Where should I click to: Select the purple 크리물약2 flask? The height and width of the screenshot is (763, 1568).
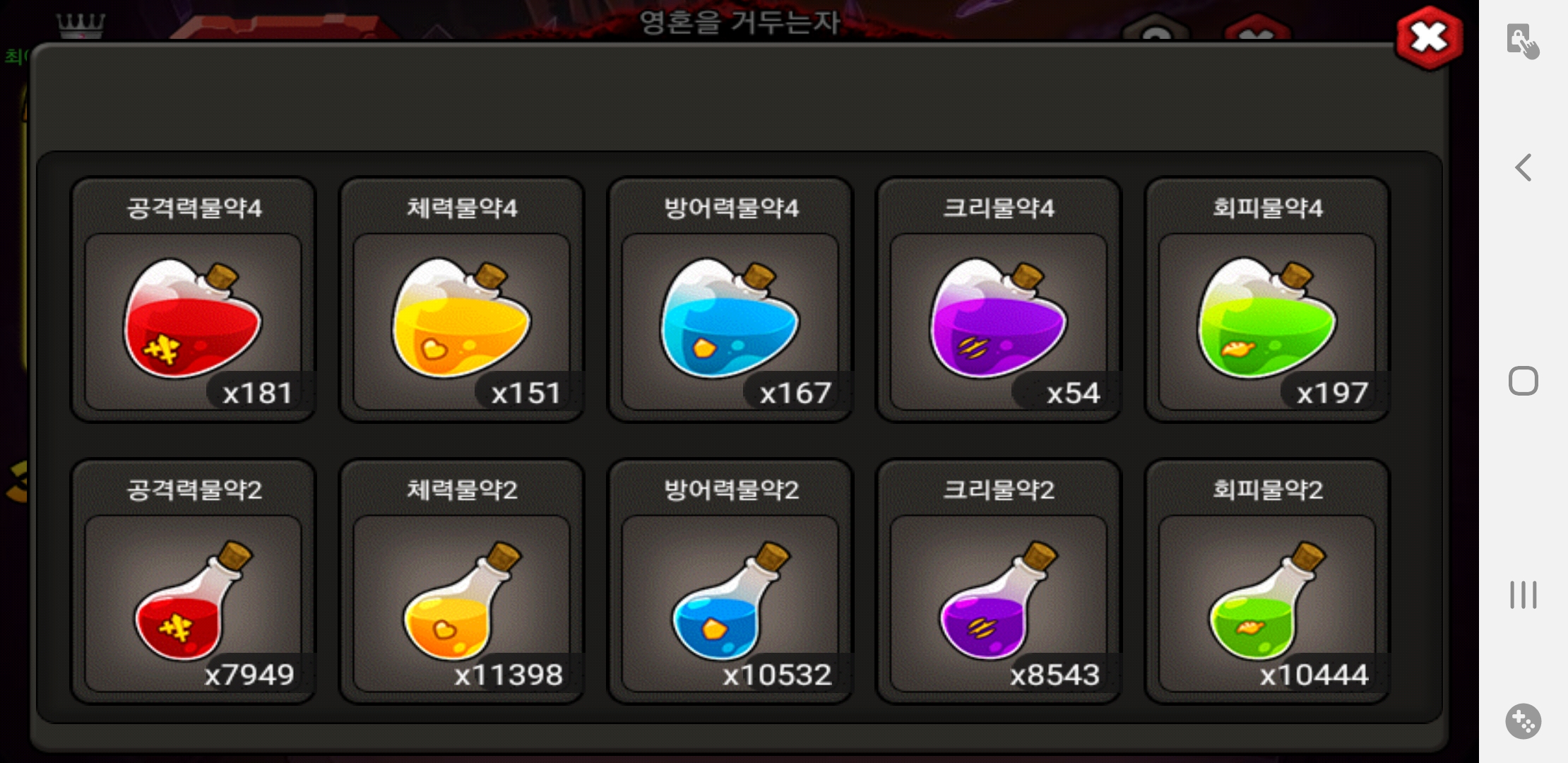pyautogui.click(x=998, y=601)
